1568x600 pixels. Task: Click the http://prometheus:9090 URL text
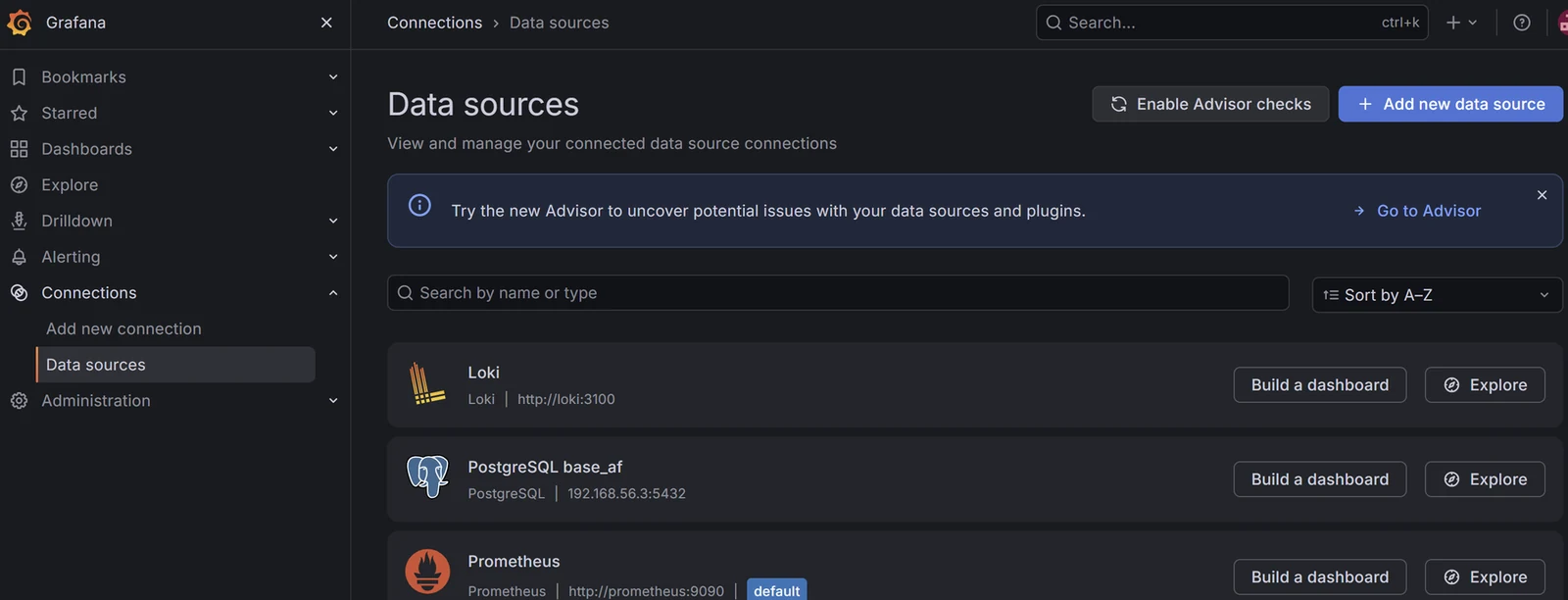[x=646, y=591]
